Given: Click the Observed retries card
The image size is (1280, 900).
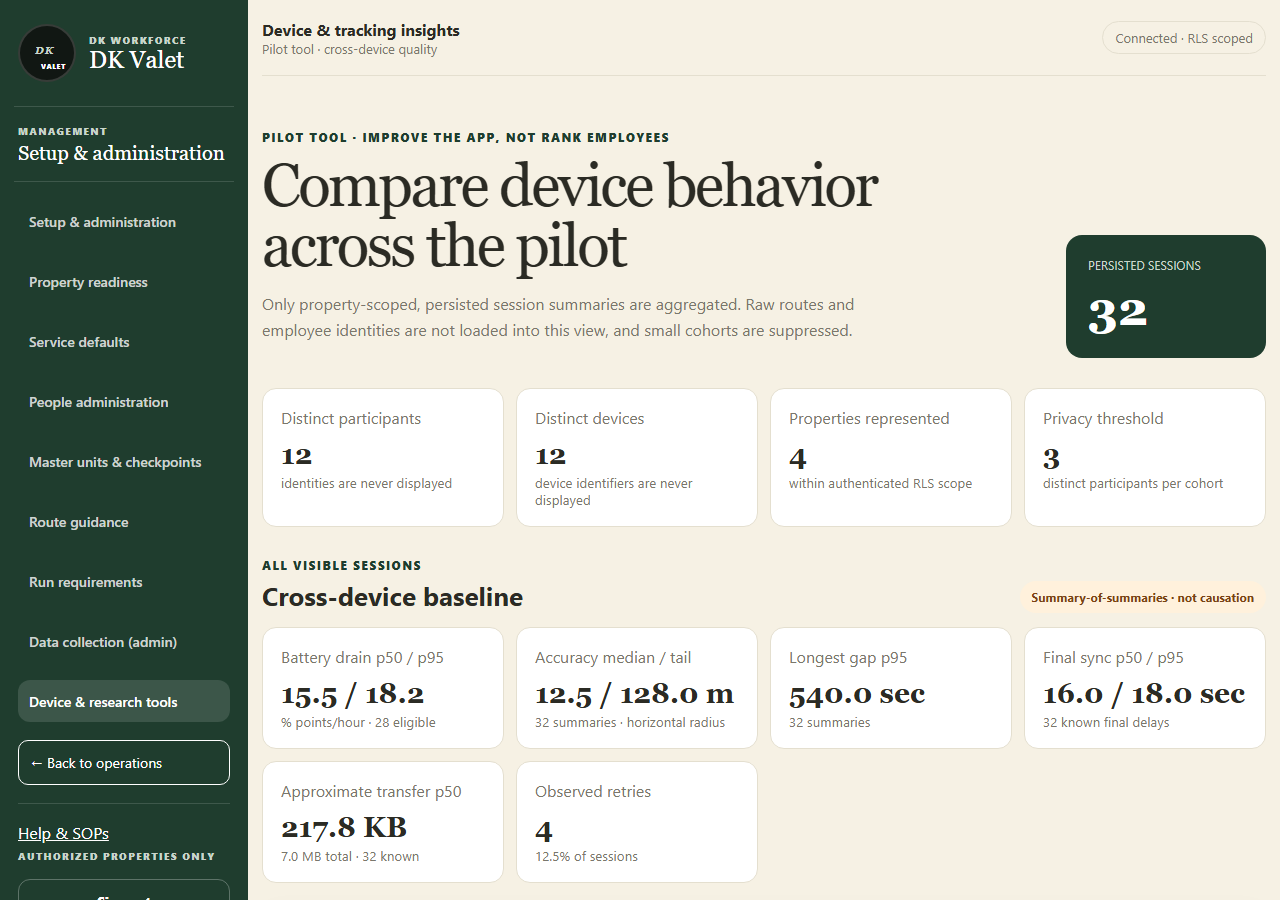Looking at the screenshot, I should click(x=637, y=822).
